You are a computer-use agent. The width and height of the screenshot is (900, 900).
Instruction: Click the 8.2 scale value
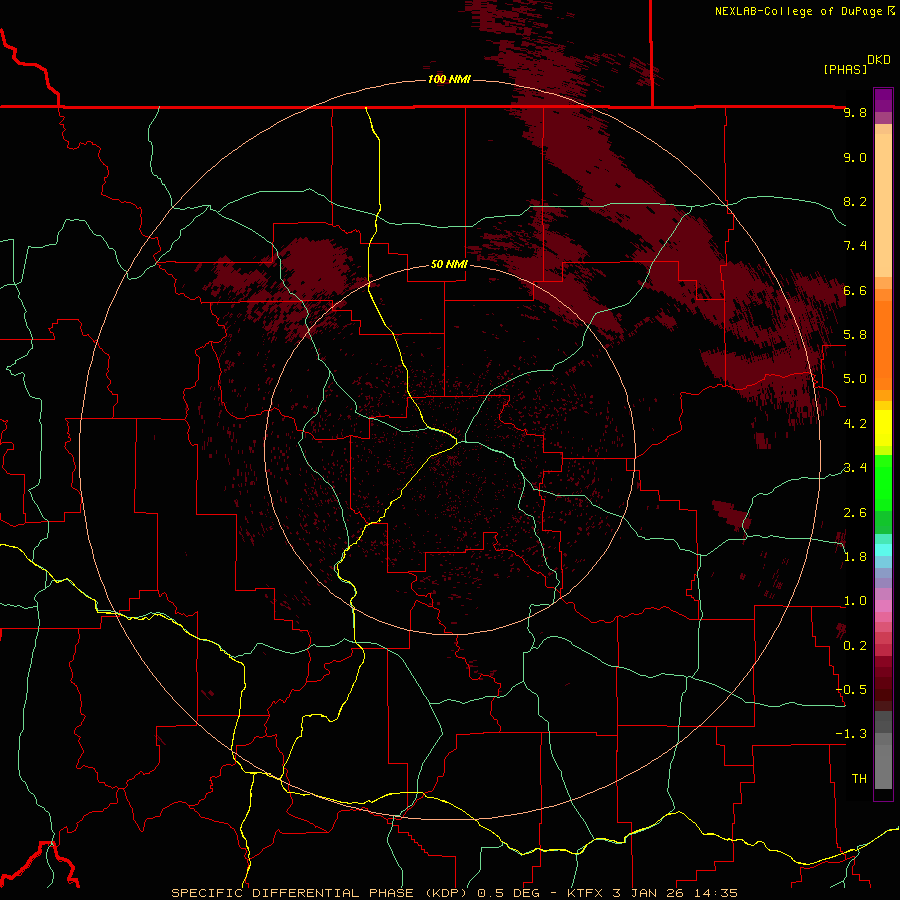(855, 201)
